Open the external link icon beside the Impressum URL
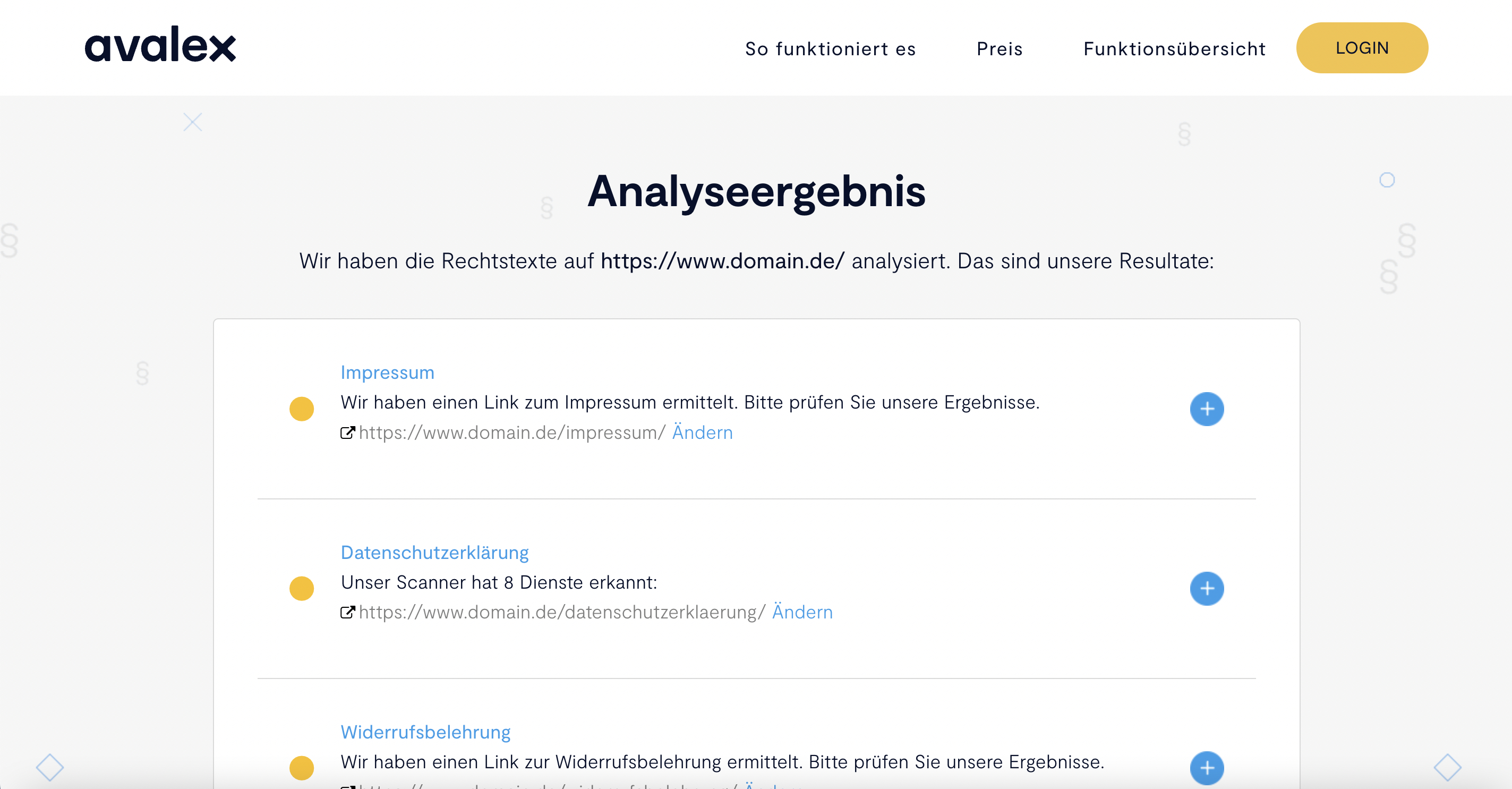 tap(347, 432)
